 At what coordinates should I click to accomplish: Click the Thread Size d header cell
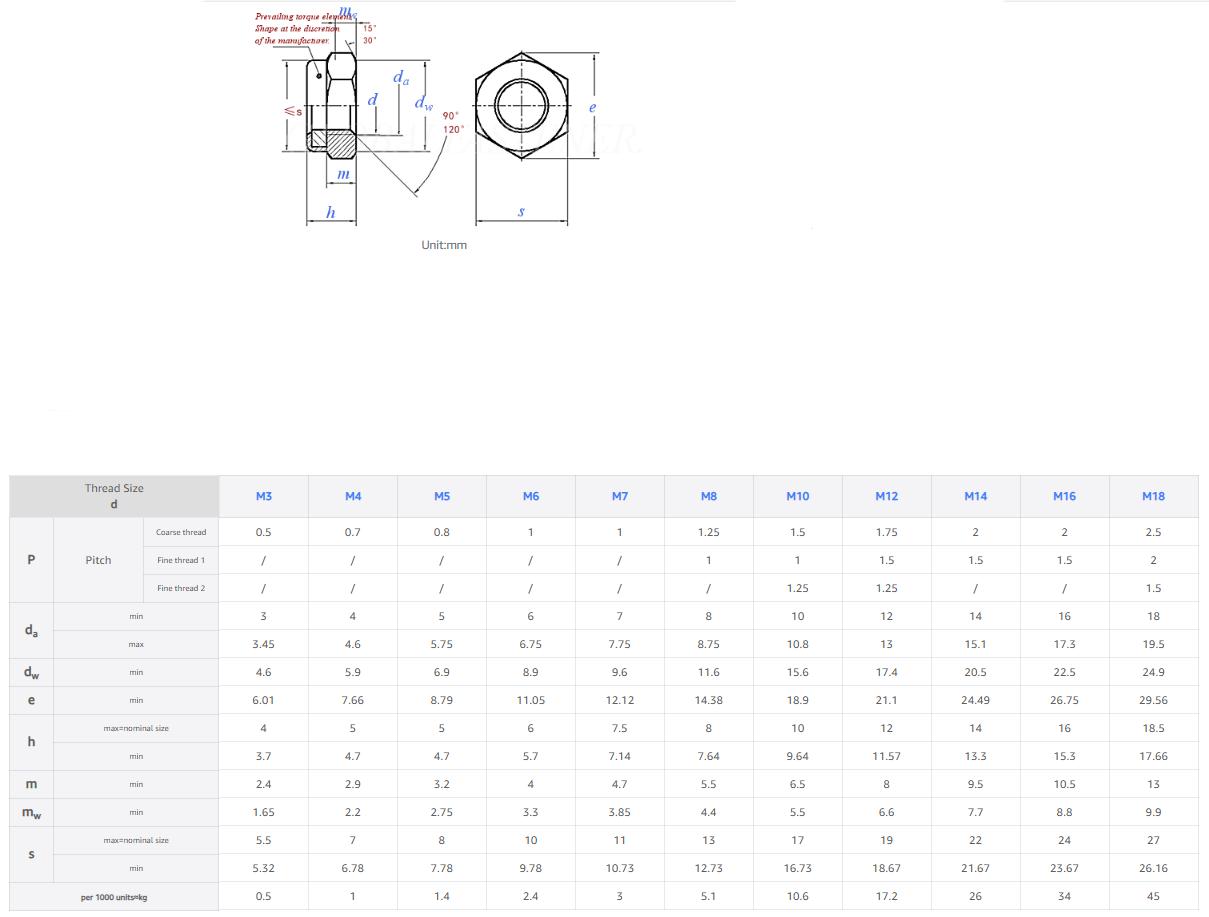coord(114,496)
